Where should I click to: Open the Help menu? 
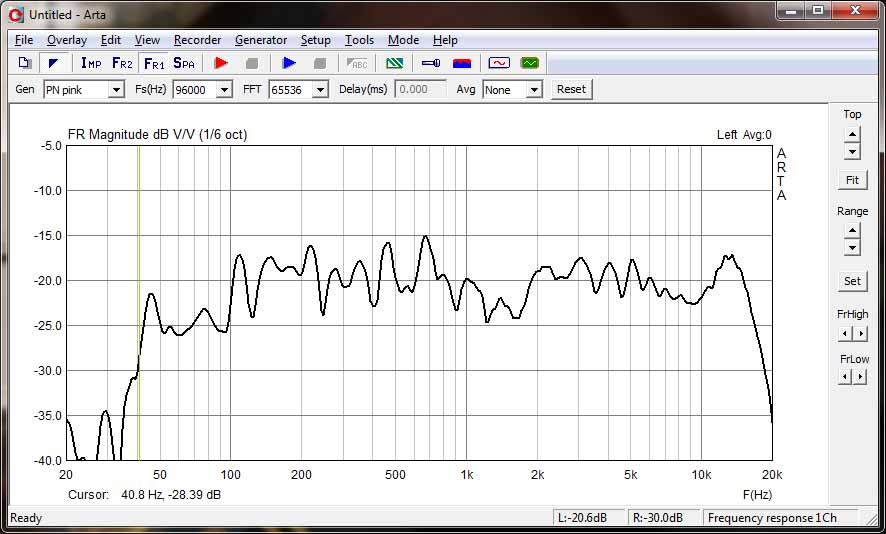(445, 40)
